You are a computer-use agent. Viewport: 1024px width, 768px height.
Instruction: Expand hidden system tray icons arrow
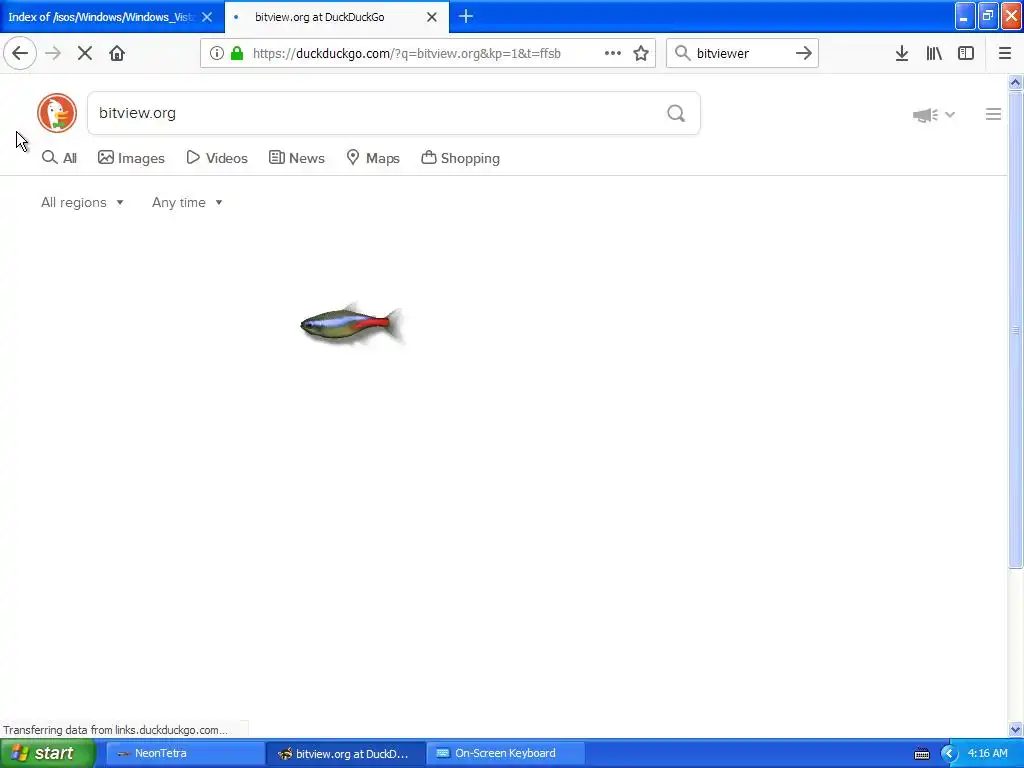949,754
